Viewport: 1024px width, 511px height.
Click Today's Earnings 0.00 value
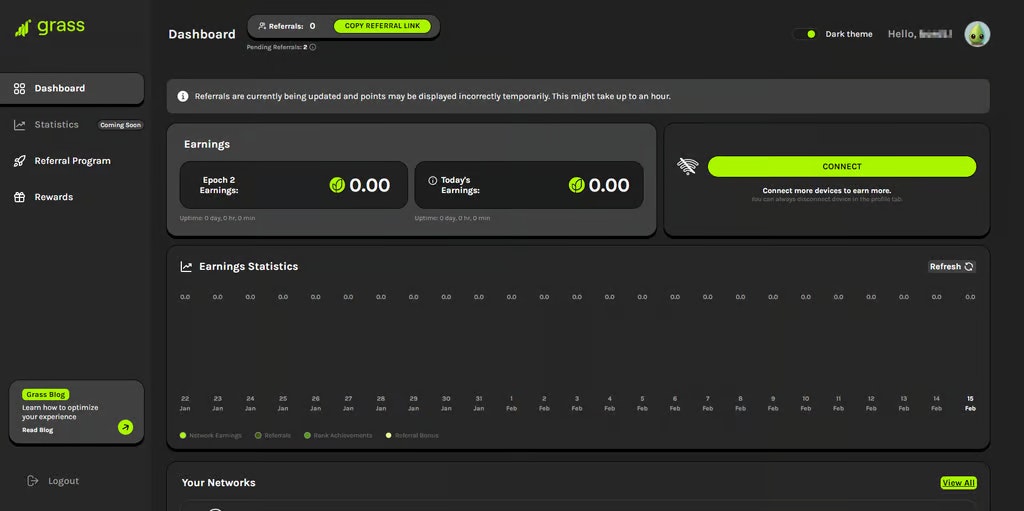pos(609,186)
